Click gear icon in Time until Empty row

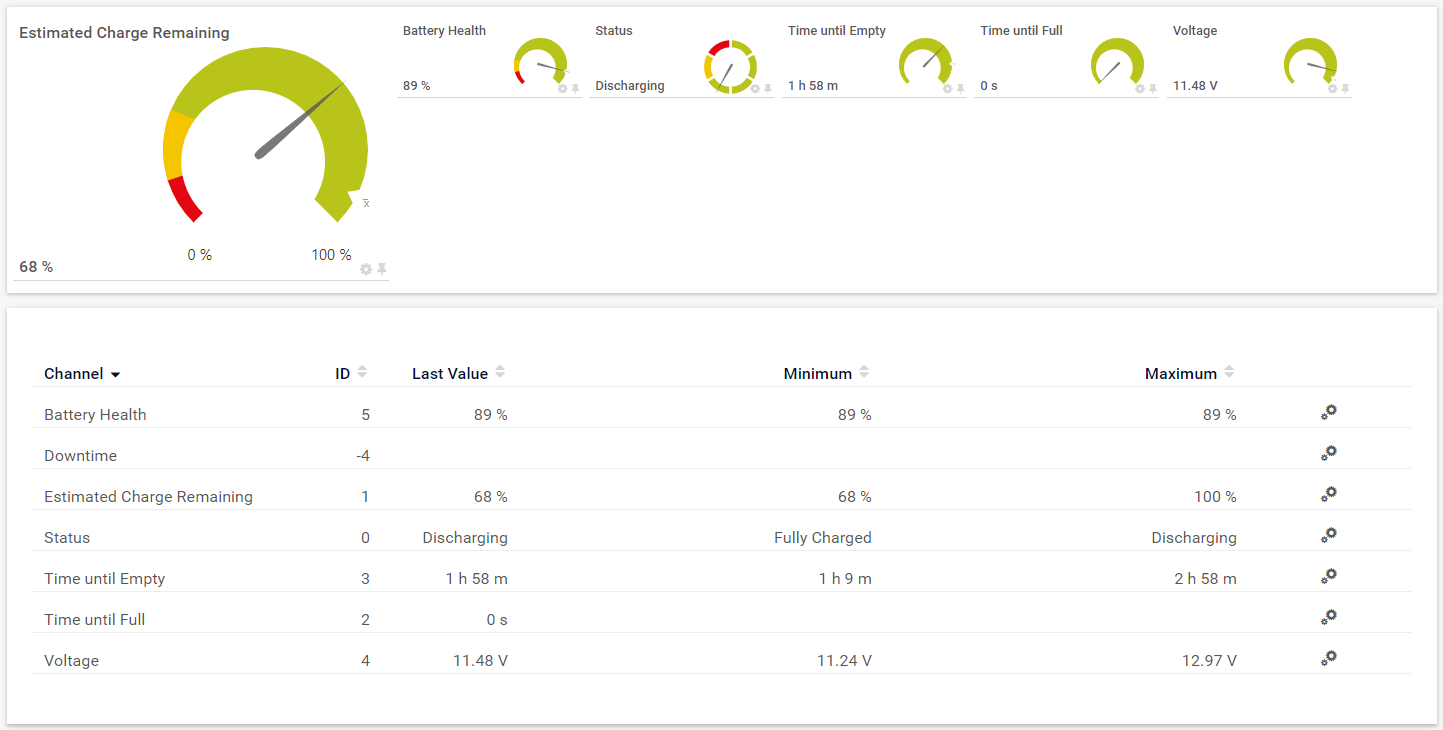pyautogui.click(x=1328, y=576)
